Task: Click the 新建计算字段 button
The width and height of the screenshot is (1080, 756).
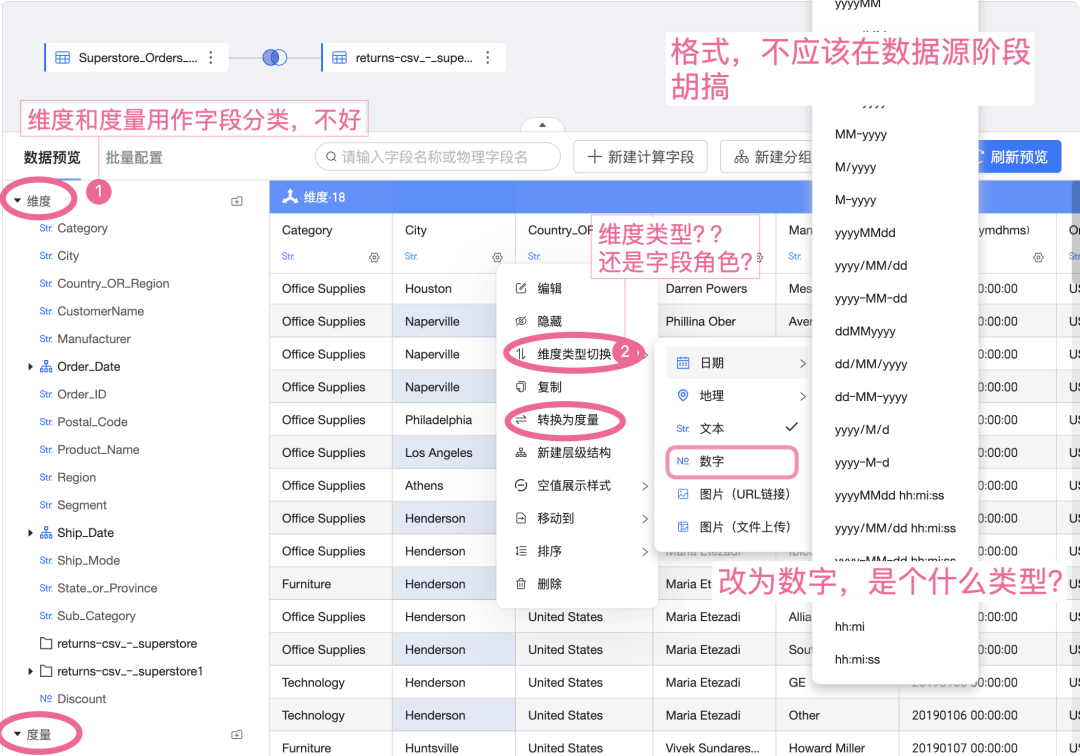Action: [640, 157]
